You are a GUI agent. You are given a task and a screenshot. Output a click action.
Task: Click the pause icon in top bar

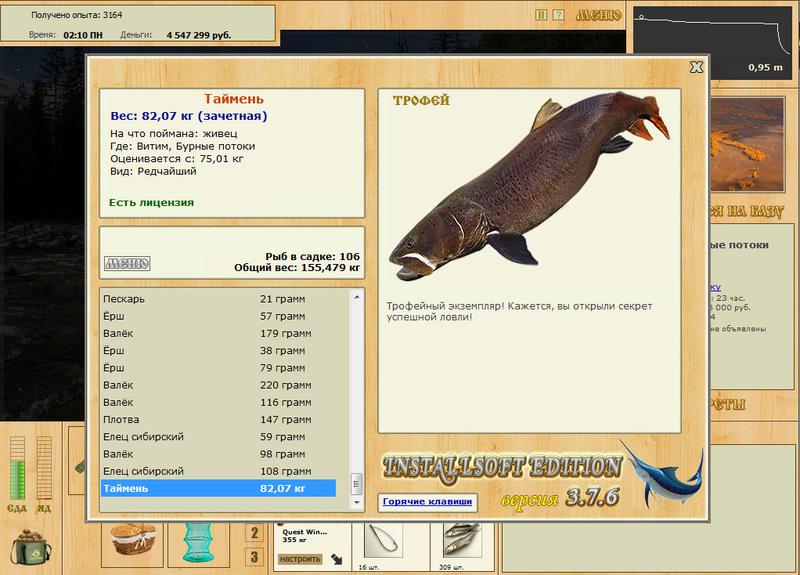click(x=541, y=15)
